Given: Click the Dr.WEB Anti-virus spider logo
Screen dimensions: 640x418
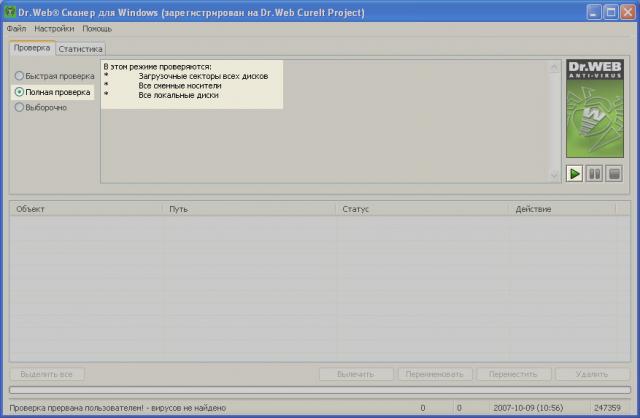Looking at the screenshot, I should click(x=595, y=109).
